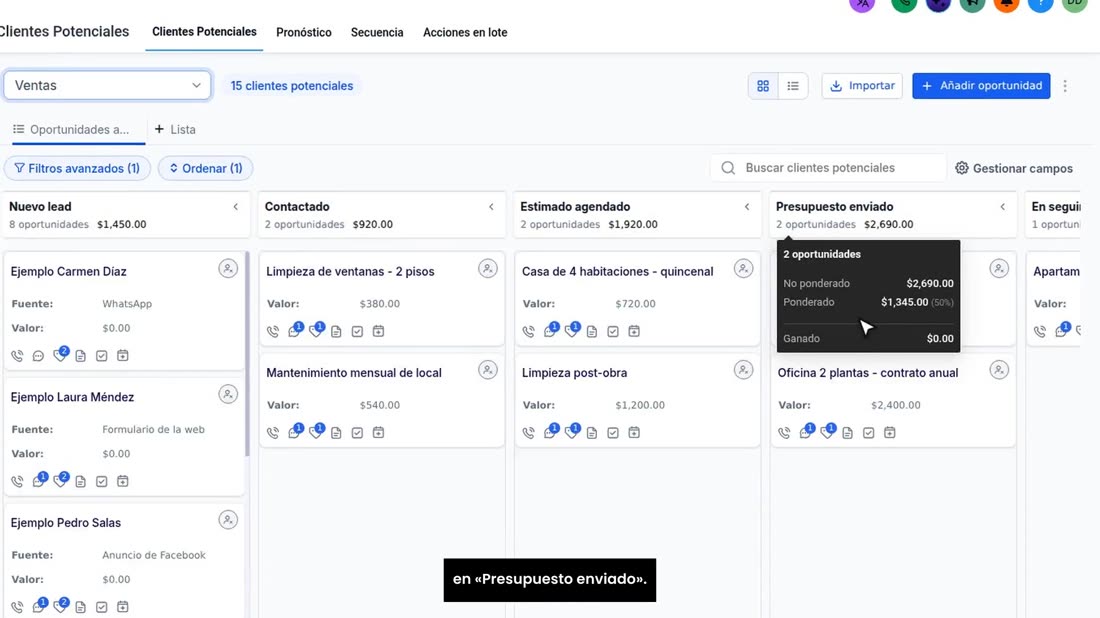Open Secuencia tab

coord(377,32)
